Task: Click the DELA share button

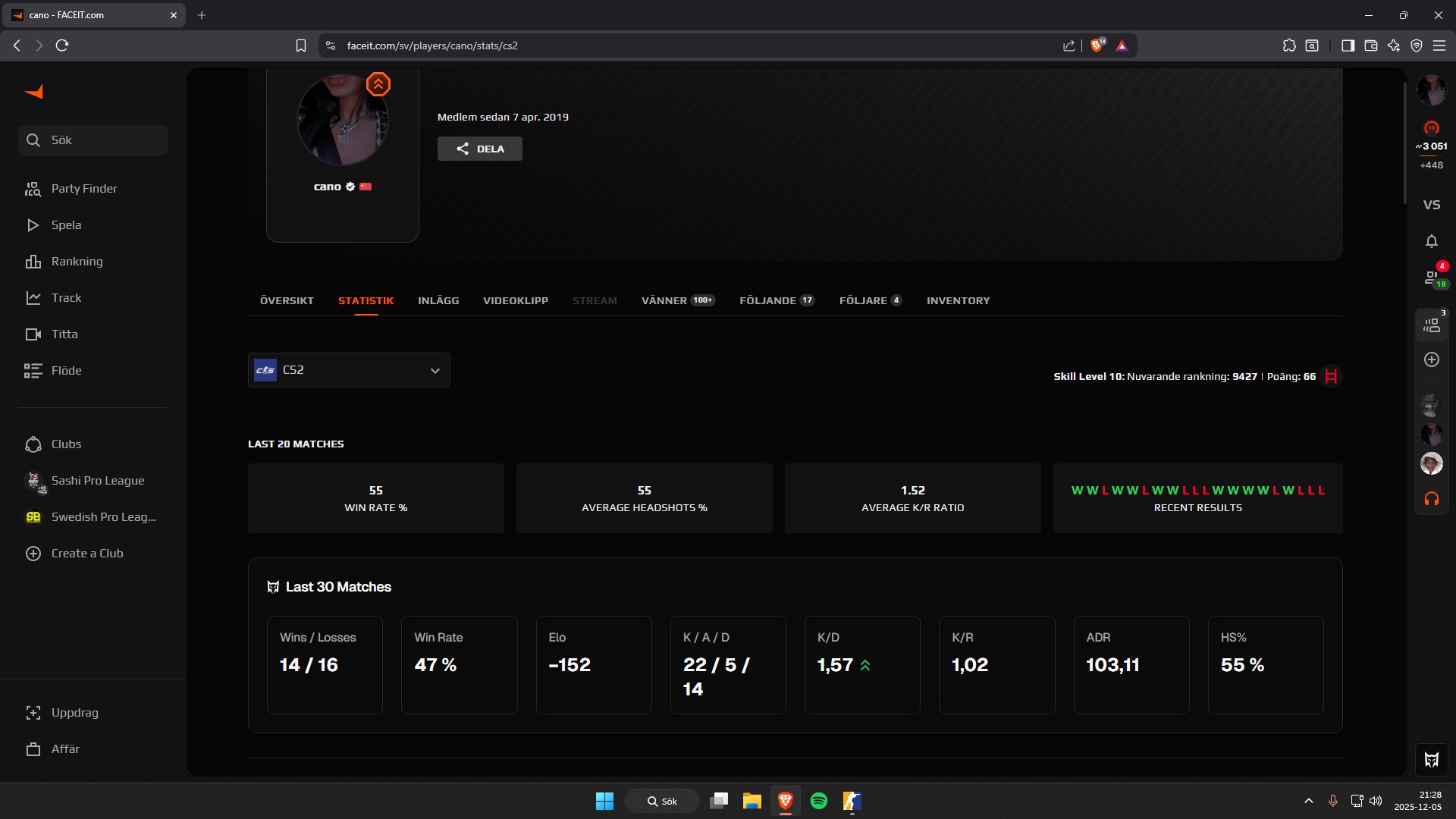Action: pos(479,149)
